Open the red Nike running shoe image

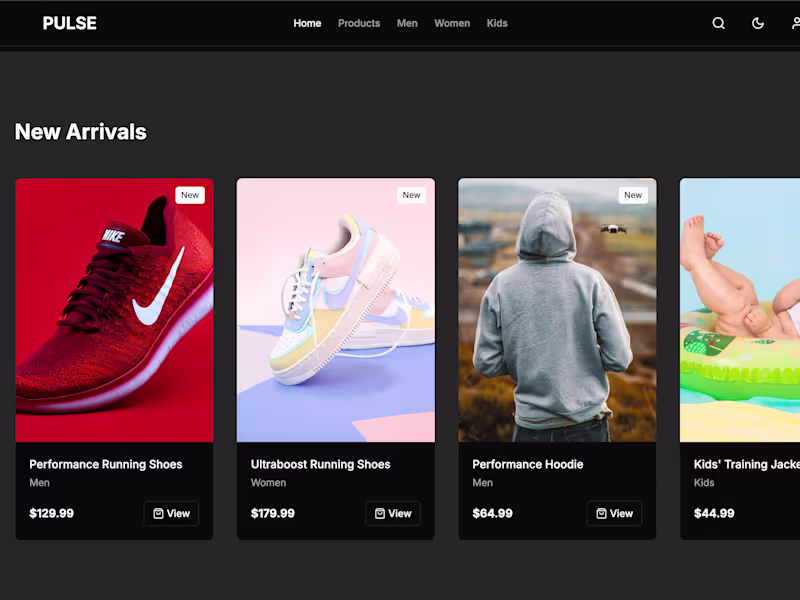[x=114, y=310]
